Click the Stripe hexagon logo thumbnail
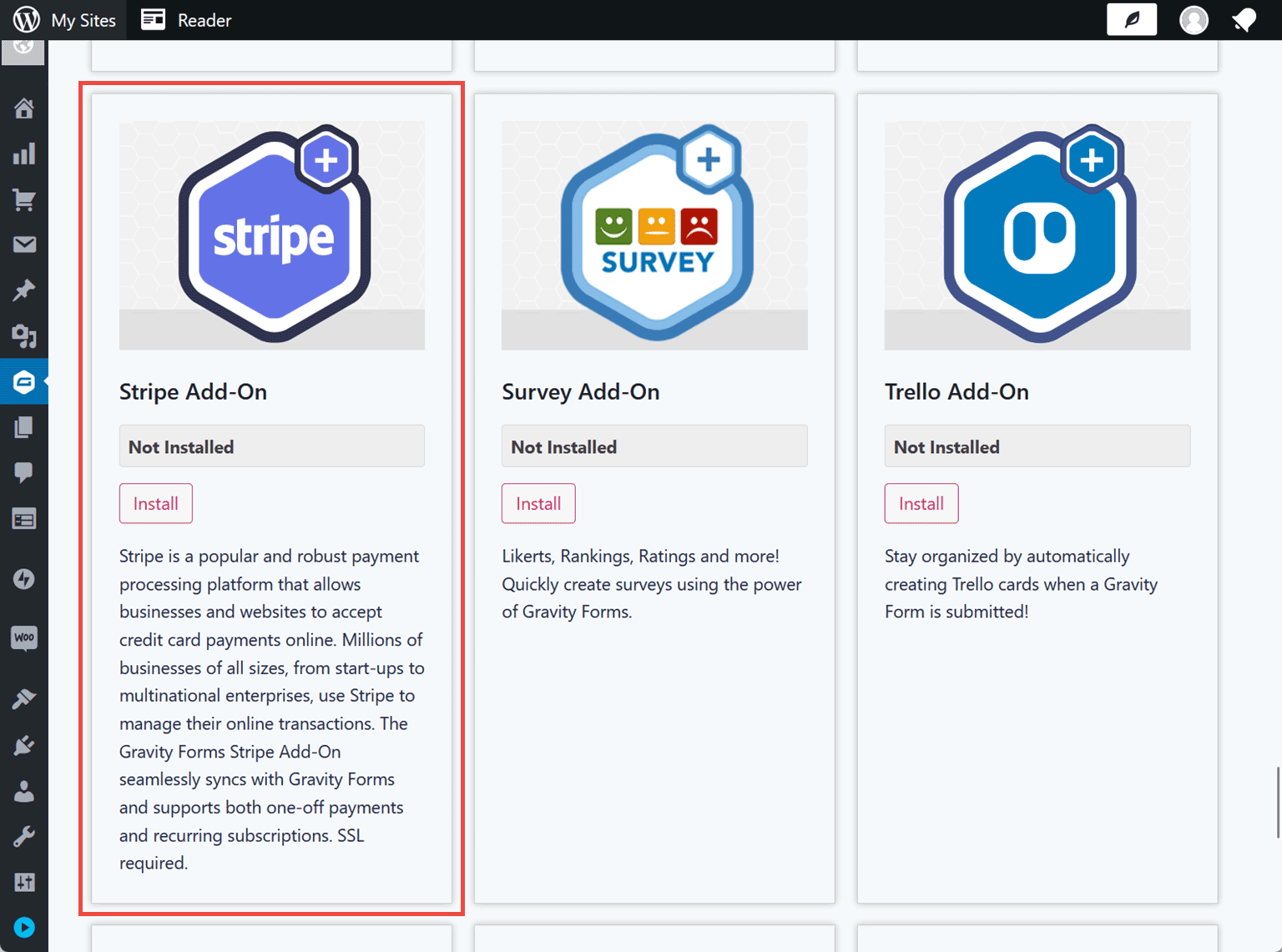The width and height of the screenshot is (1282, 952). coord(272,235)
